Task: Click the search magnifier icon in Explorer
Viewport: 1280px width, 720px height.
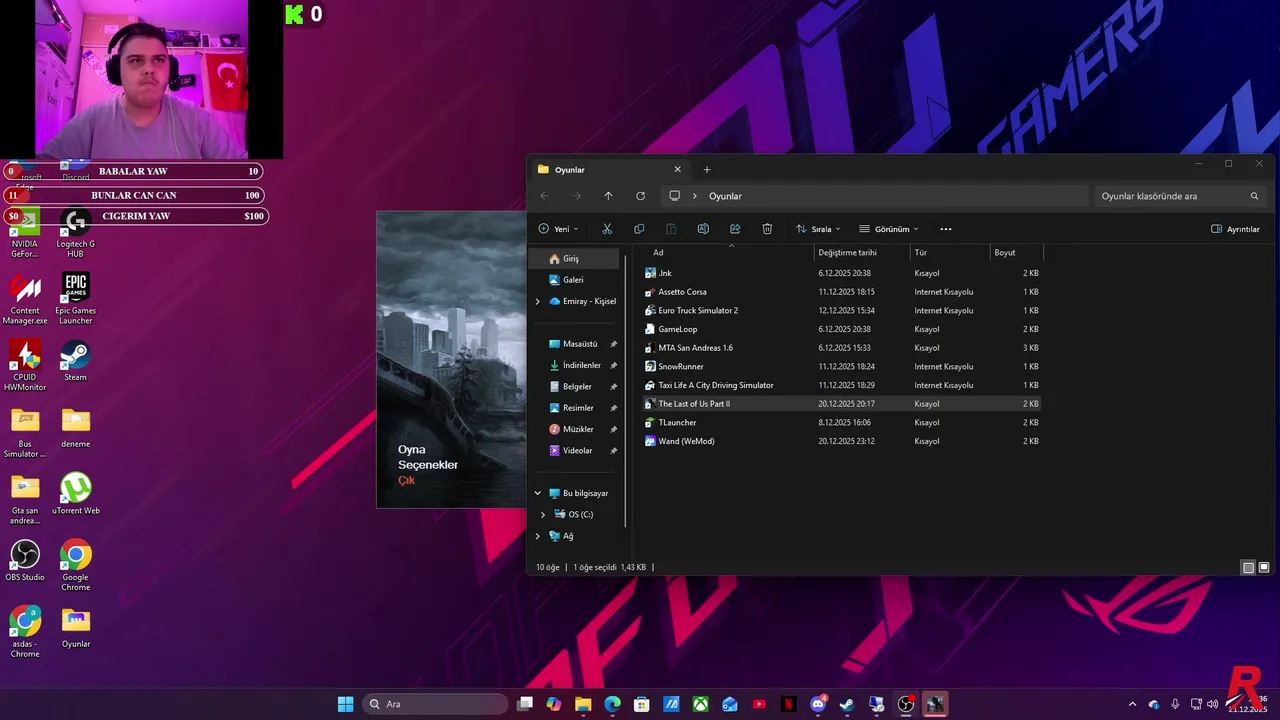Action: pyautogui.click(x=1254, y=196)
